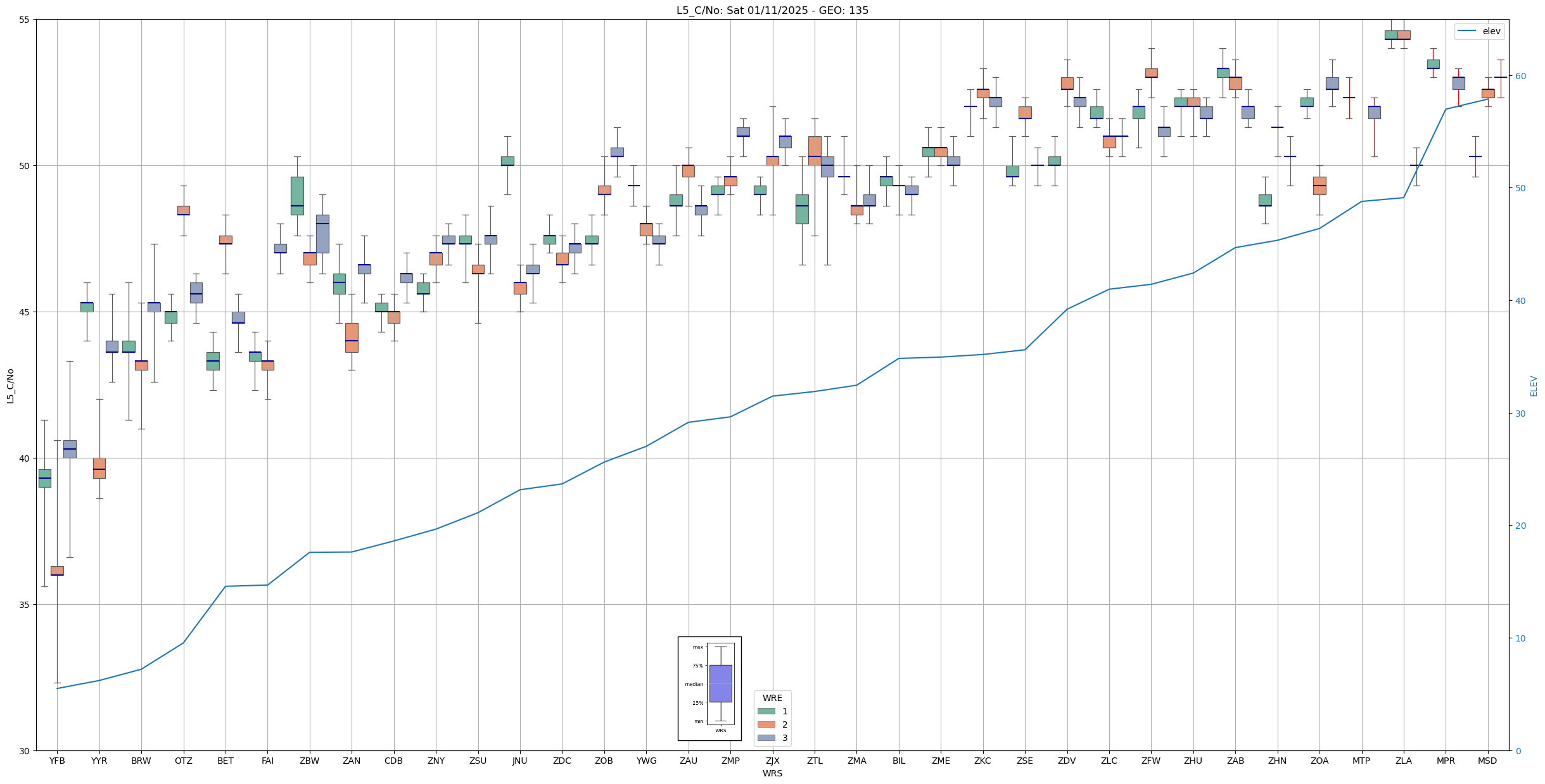
Task: Click the 55 tick on left axis
Action: [x=25, y=20]
